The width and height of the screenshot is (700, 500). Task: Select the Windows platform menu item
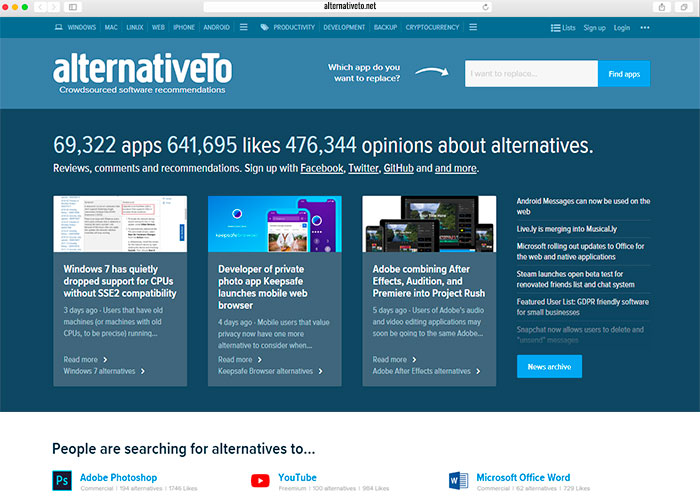82,27
